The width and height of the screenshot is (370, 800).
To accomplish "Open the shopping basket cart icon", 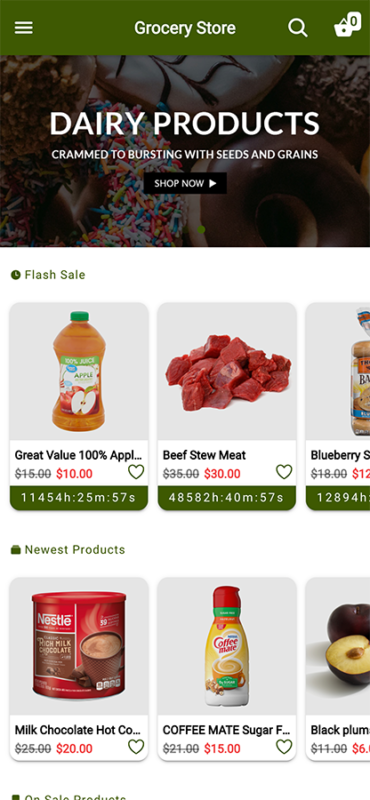I will click(x=347, y=26).
